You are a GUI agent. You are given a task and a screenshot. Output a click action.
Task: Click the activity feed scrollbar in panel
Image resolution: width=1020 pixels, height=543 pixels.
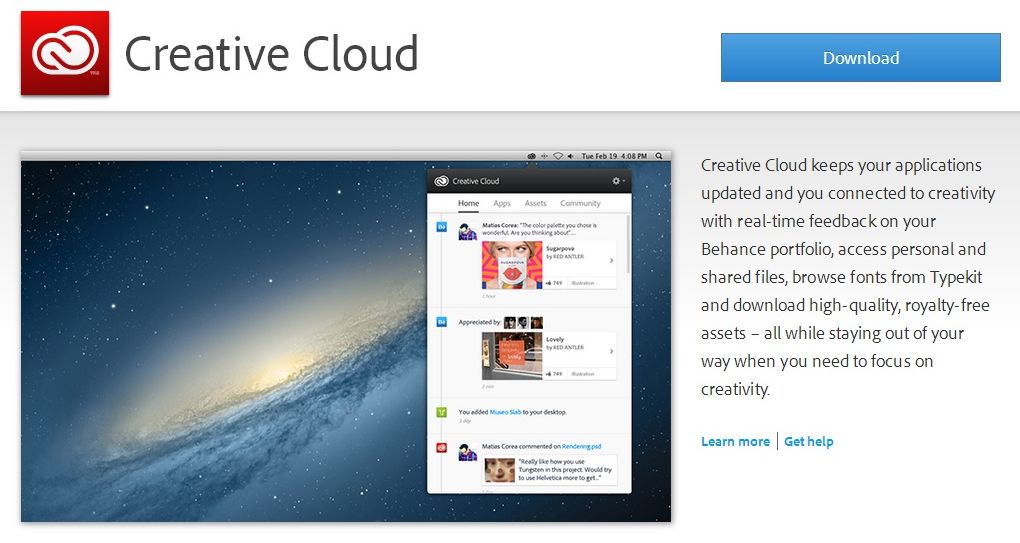pyautogui.click(x=628, y=245)
